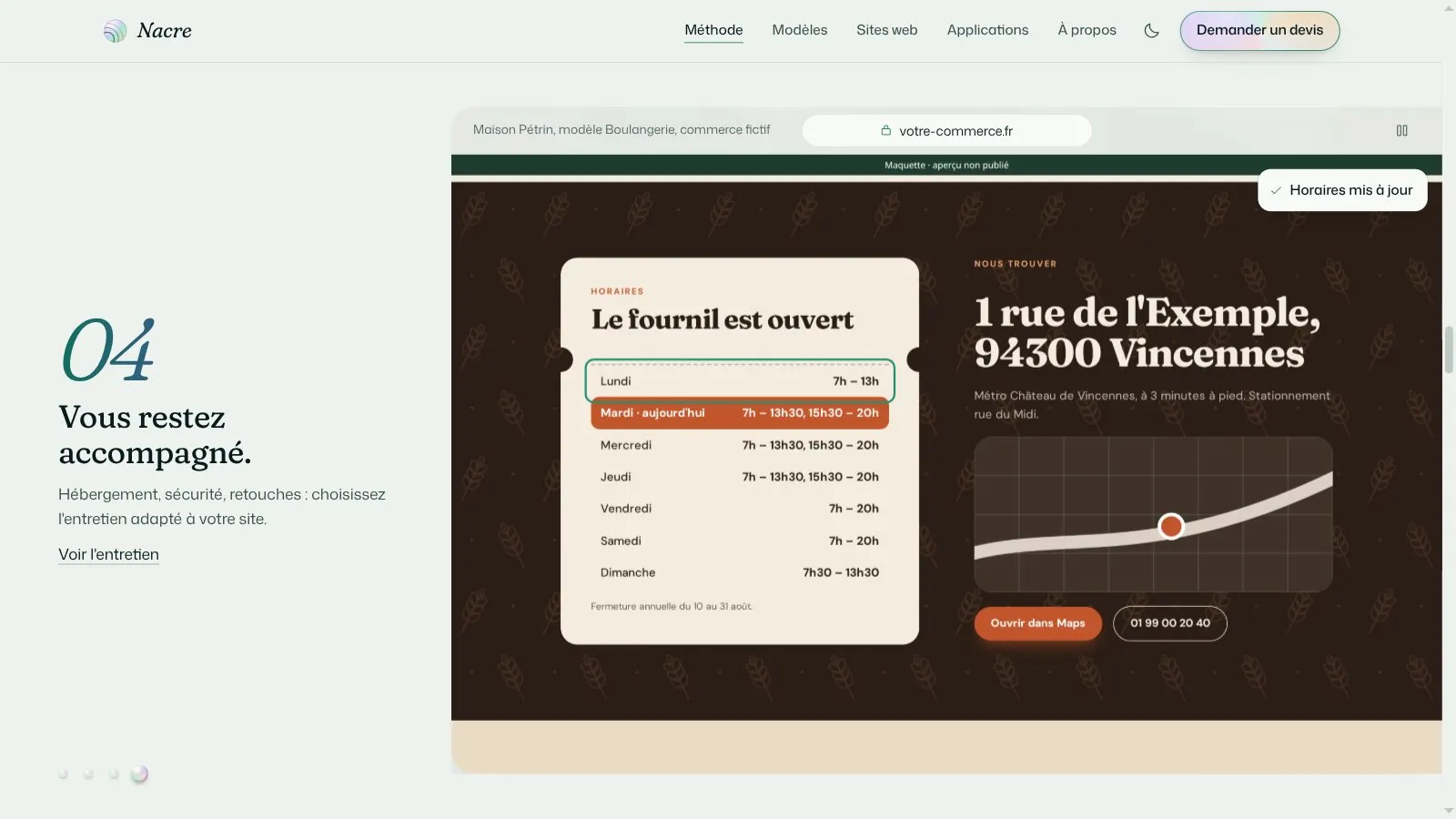Open the Méthode nav item

[713, 30]
